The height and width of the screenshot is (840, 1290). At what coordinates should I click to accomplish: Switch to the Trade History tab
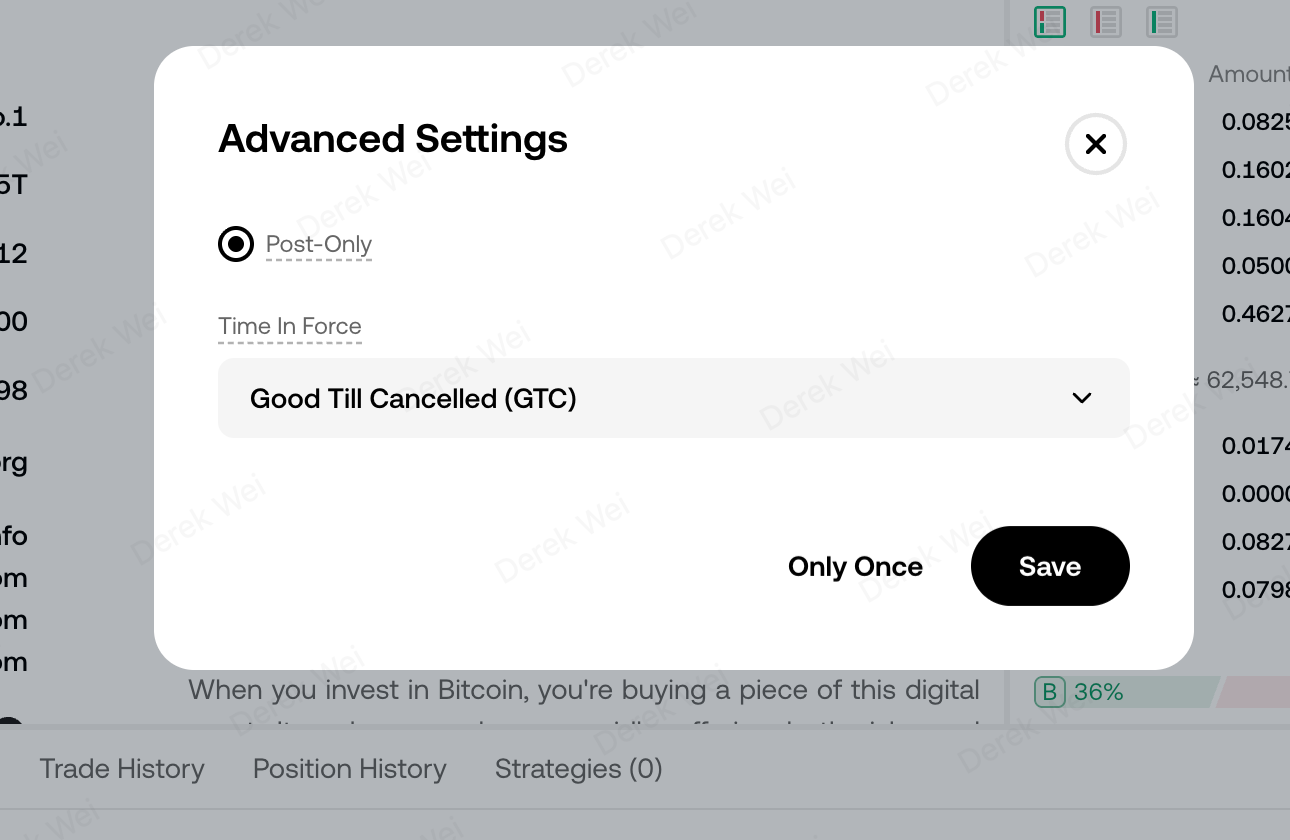(122, 769)
